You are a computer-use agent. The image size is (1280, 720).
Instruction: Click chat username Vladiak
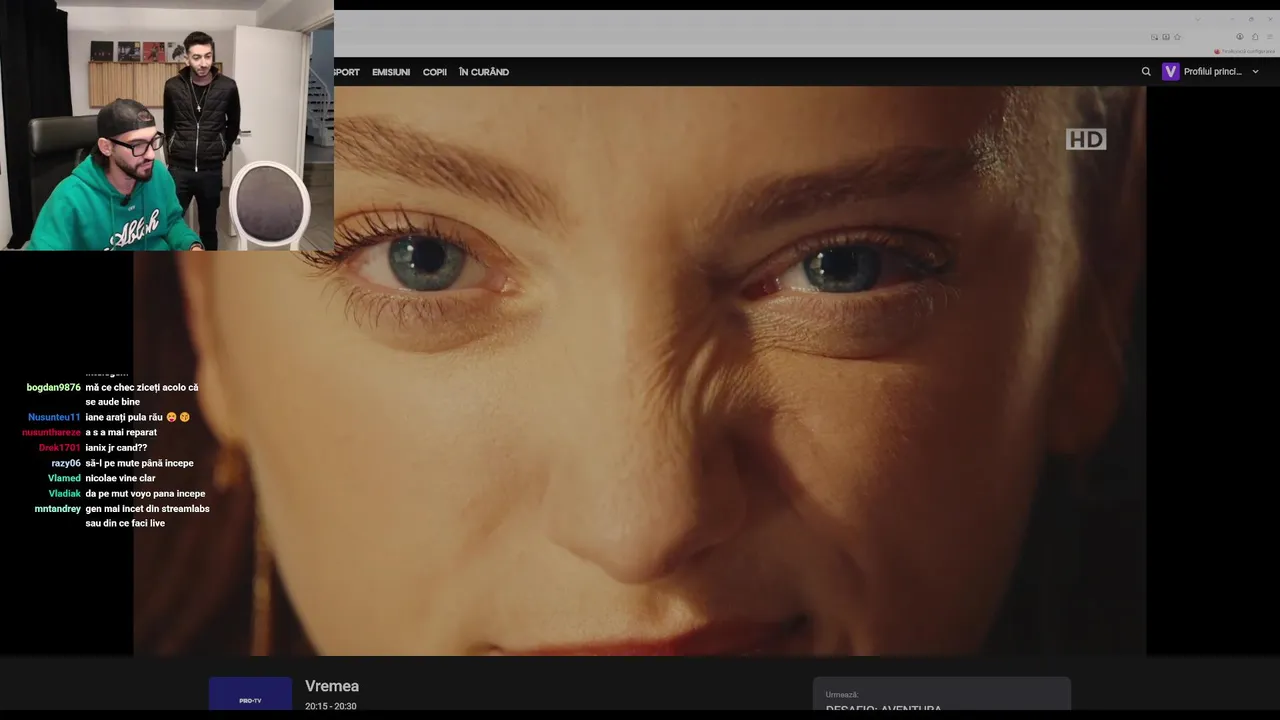click(x=64, y=493)
